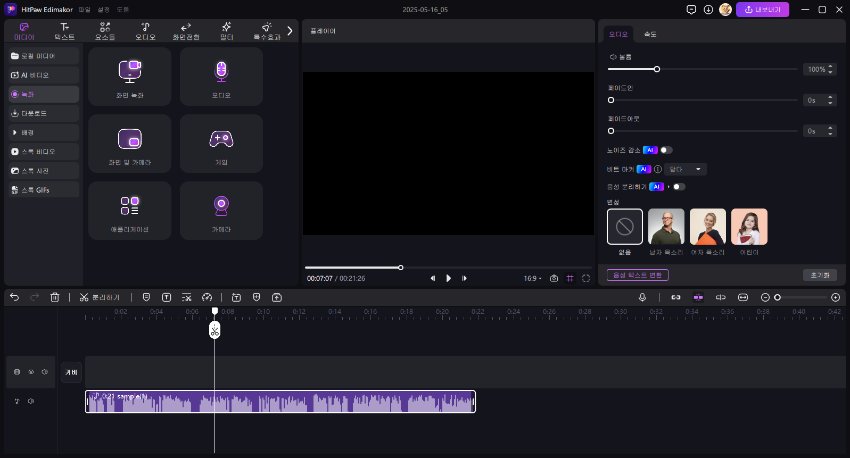Click the beat marker info icon
Screen dimensions: 850x458
[658, 169]
